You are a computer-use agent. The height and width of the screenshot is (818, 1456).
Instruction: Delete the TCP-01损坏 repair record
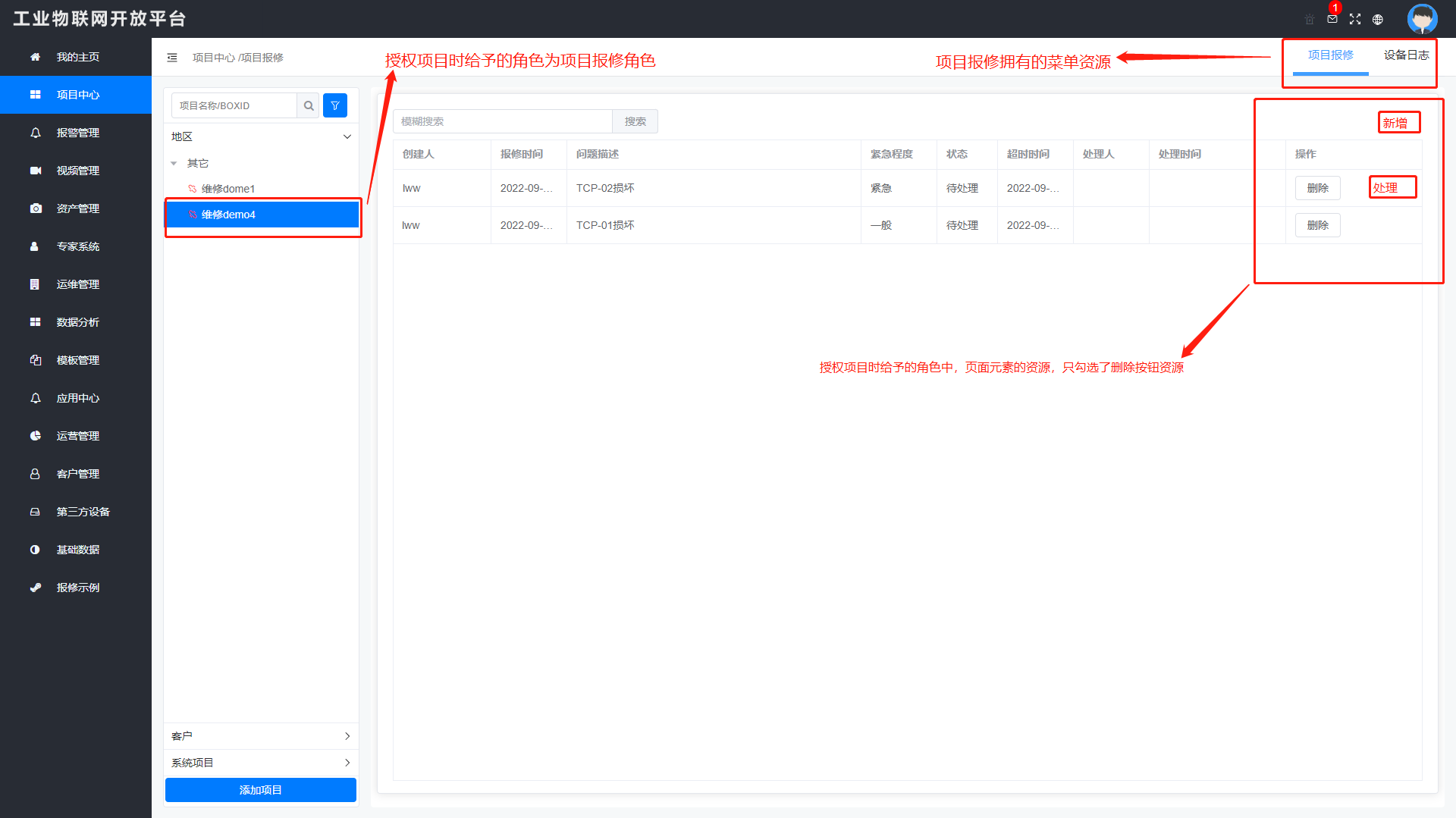point(1318,225)
